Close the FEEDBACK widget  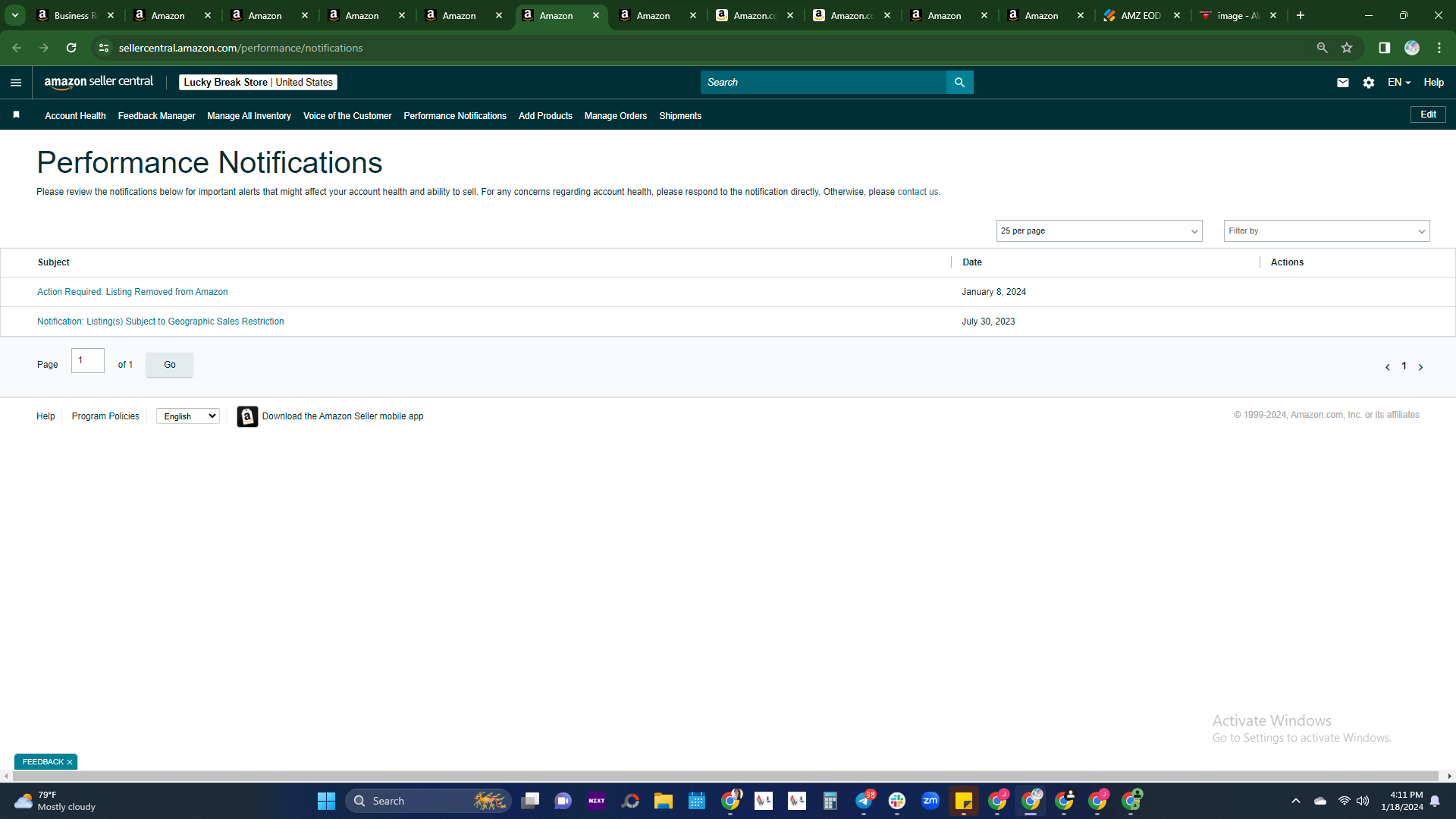click(x=70, y=762)
